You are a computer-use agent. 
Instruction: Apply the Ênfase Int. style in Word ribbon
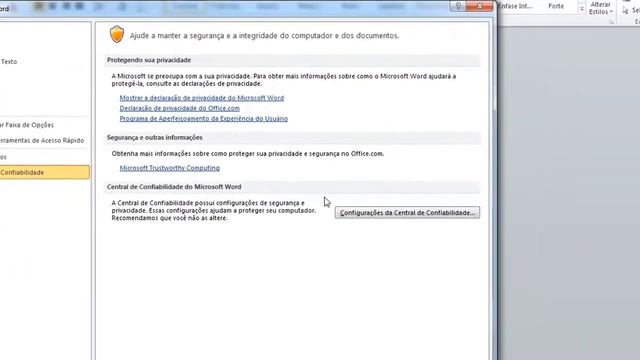pos(516,6)
